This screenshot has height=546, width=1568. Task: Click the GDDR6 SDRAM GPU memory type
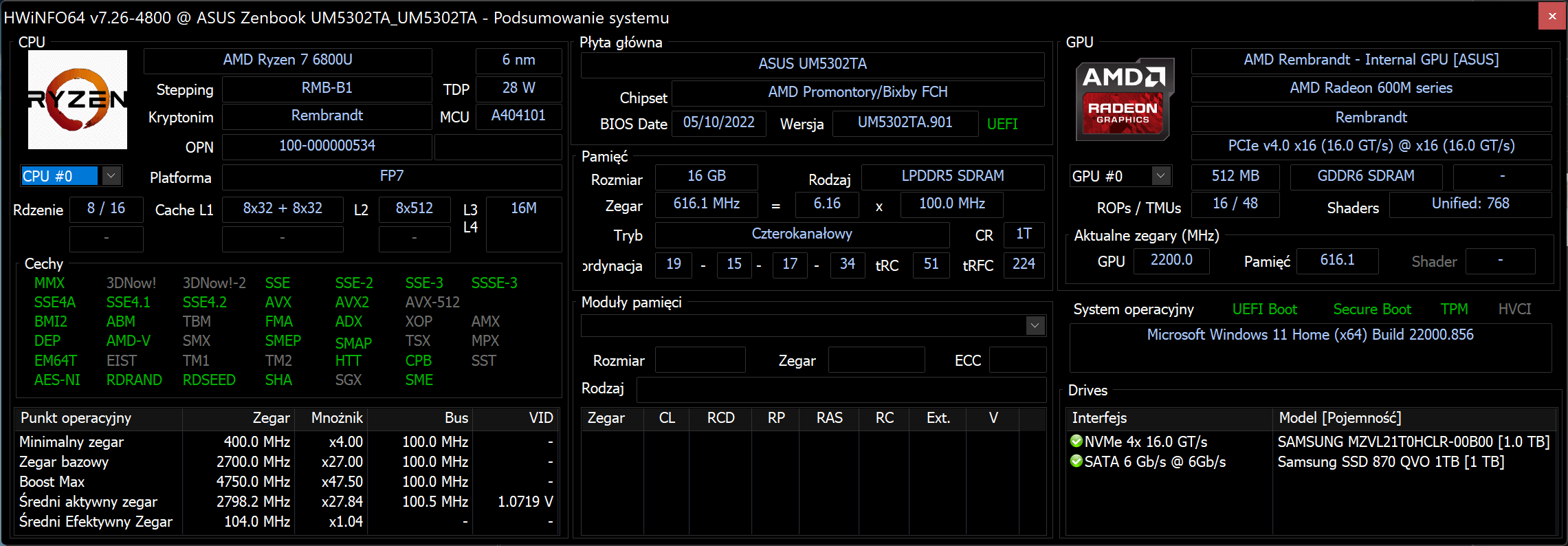[x=1366, y=176]
